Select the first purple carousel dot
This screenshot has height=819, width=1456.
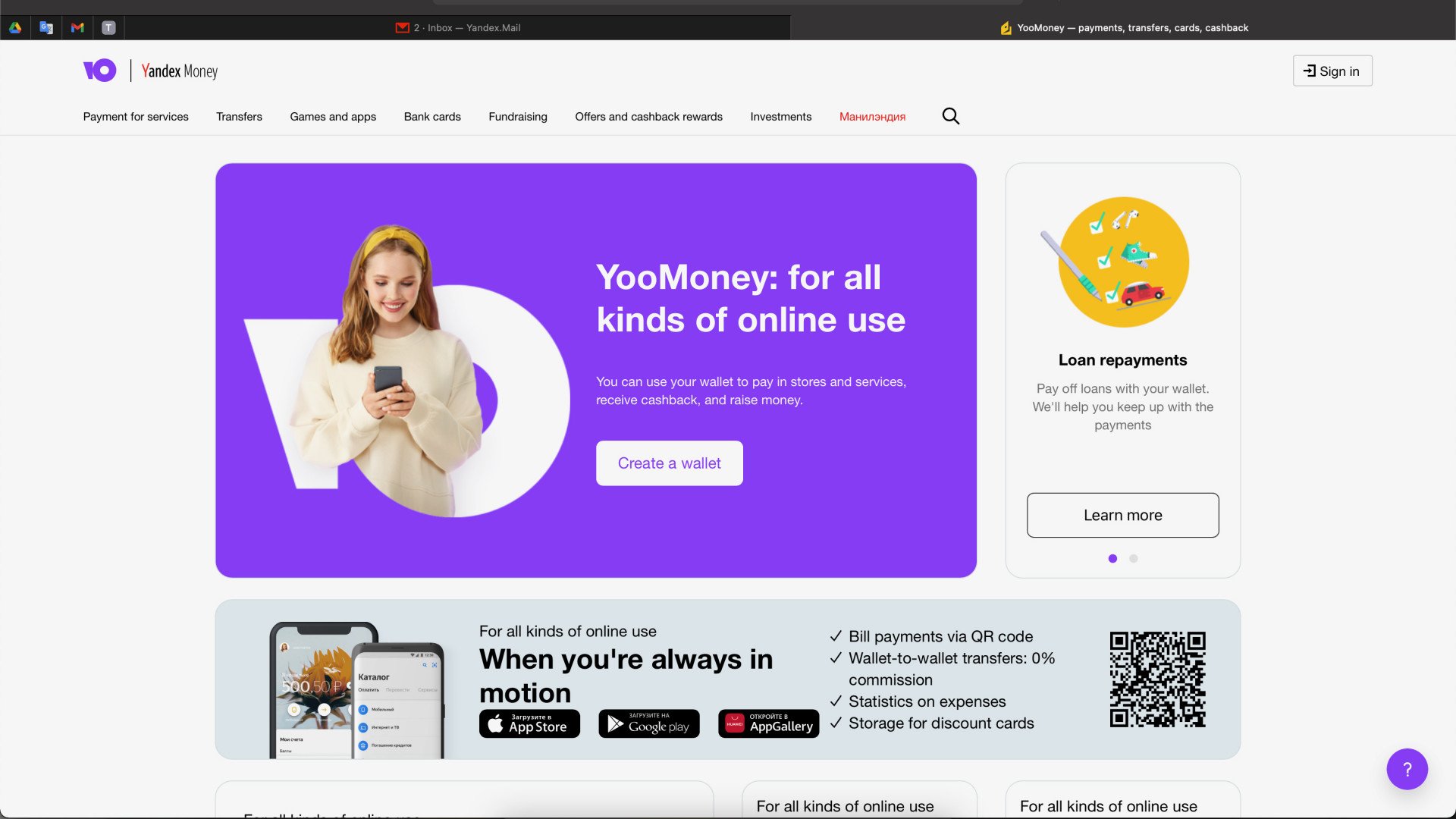(x=1112, y=558)
